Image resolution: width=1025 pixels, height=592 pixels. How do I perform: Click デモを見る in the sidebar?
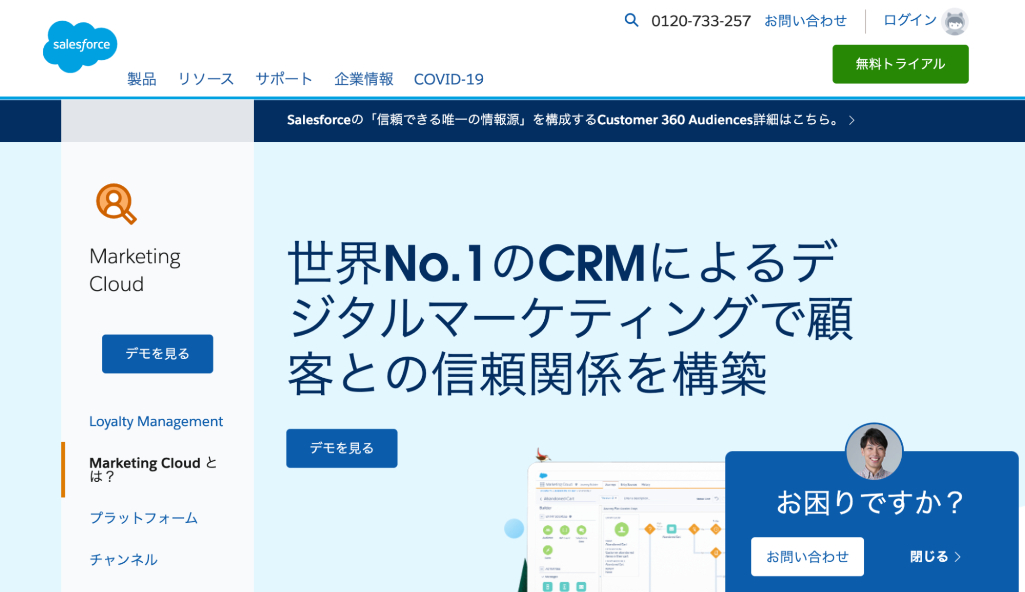[157, 353]
